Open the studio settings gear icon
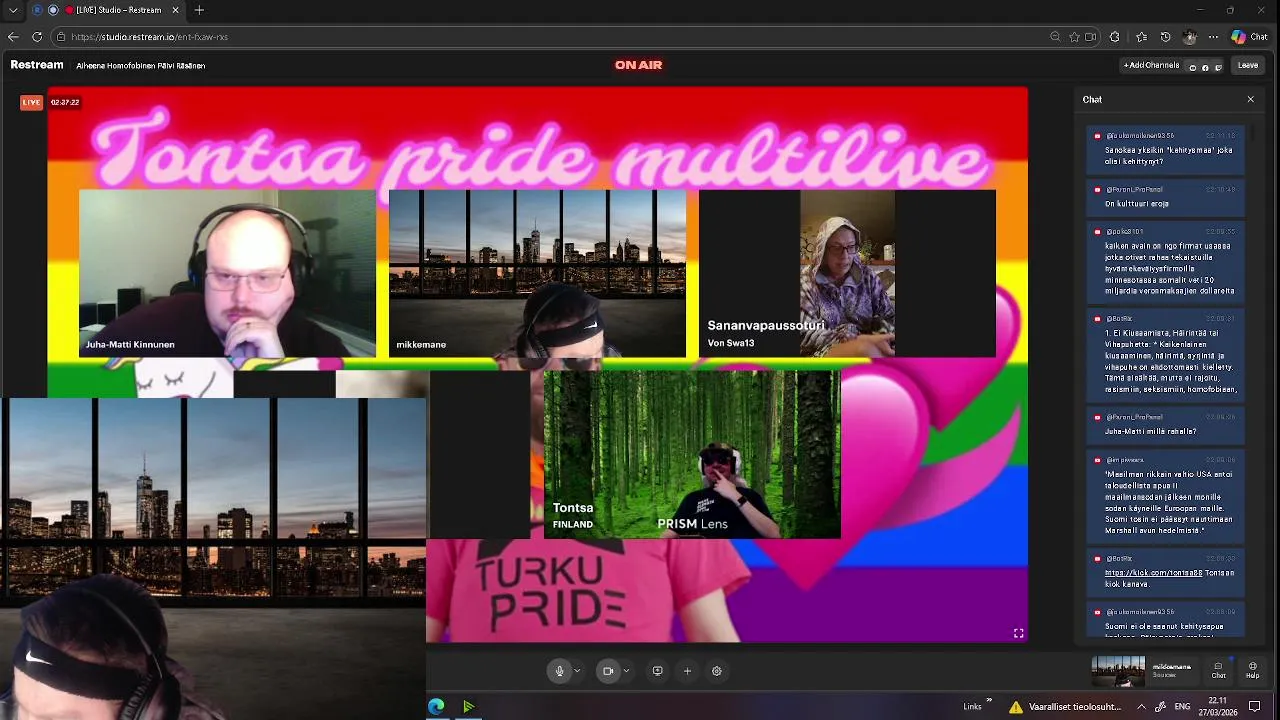 717,671
